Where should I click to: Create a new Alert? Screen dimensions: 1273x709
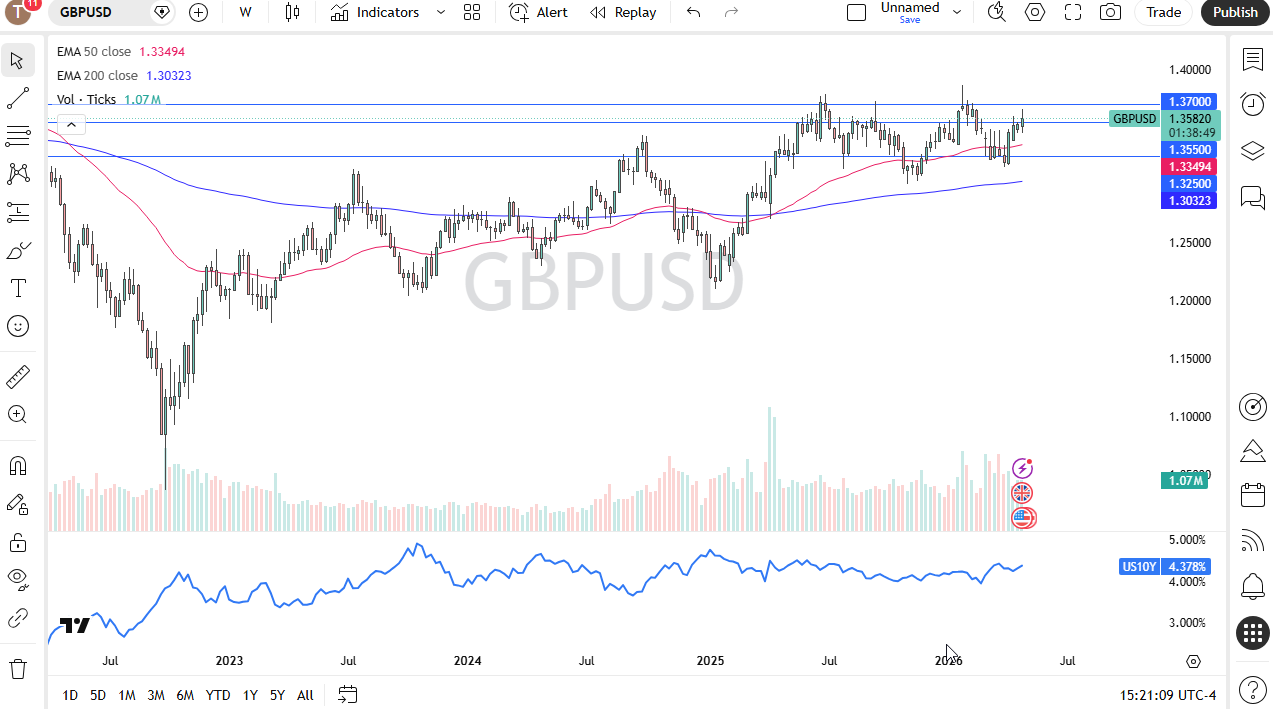538,12
